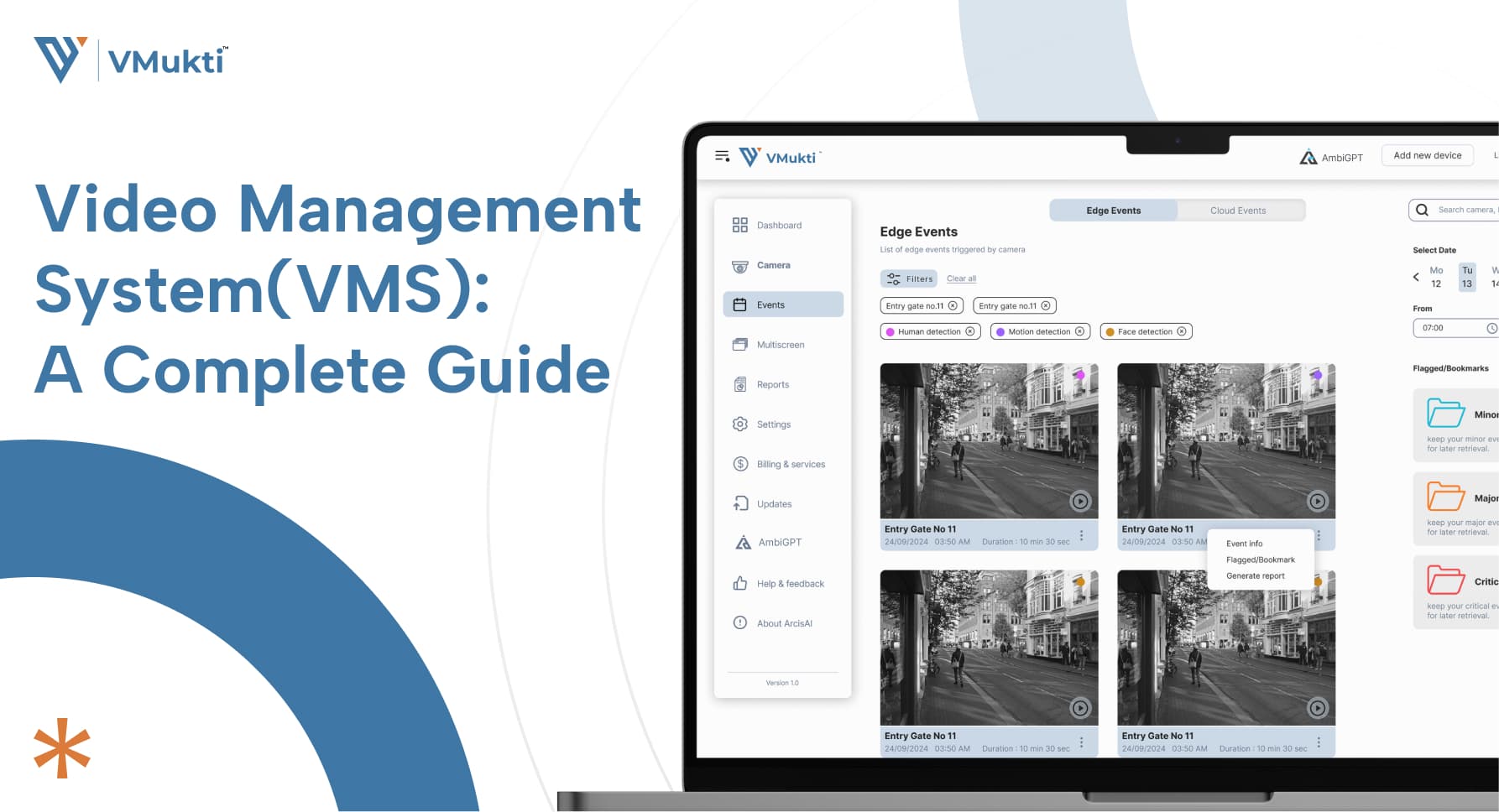The height and width of the screenshot is (812, 1499).
Task: Select Tuesday 13 in the date picker
Action: click(1467, 277)
